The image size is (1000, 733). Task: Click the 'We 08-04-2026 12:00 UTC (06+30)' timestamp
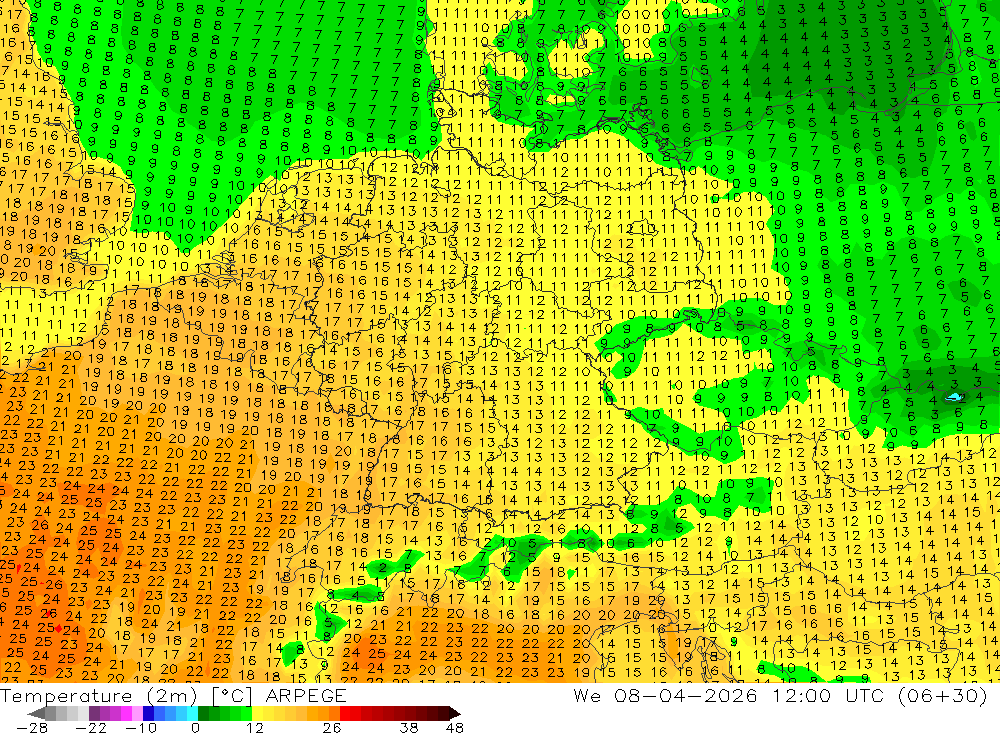pos(780,695)
